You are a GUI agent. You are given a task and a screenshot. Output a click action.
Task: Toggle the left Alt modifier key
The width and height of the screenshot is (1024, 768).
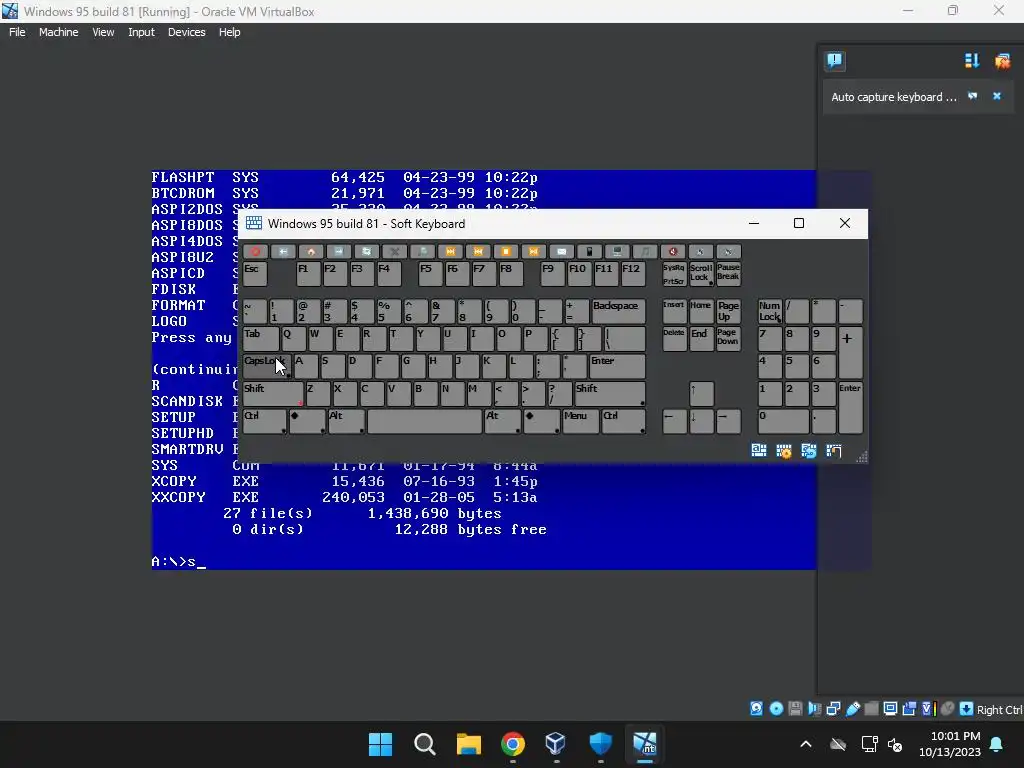click(x=346, y=421)
